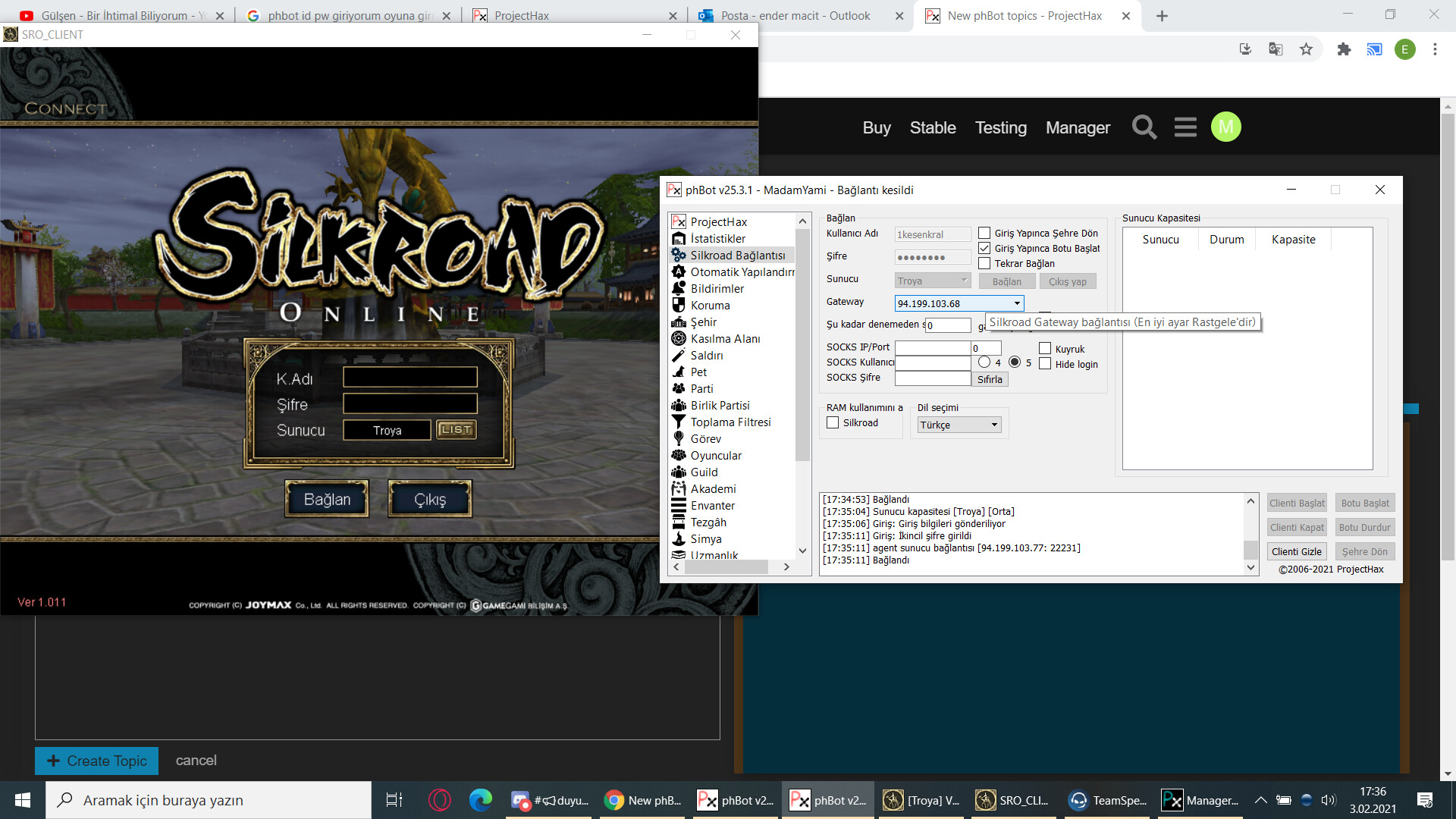Open Koruma shield icon in sidebar
The width and height of the screenshot is (1456, 819).
(x=679, y=306)
